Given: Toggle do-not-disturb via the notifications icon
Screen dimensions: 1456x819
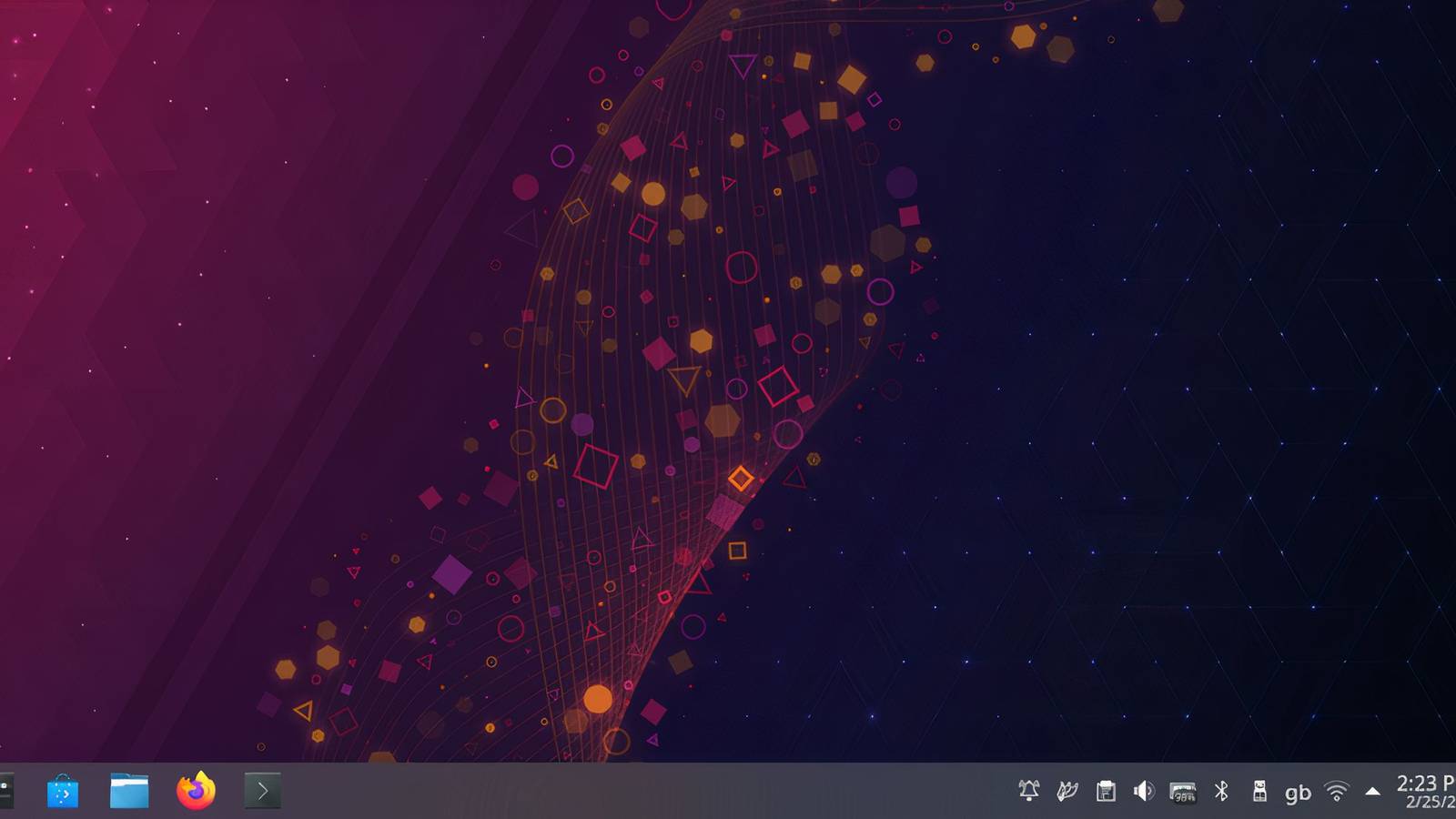Looking at the screenshot, I should coord(1029,791).
